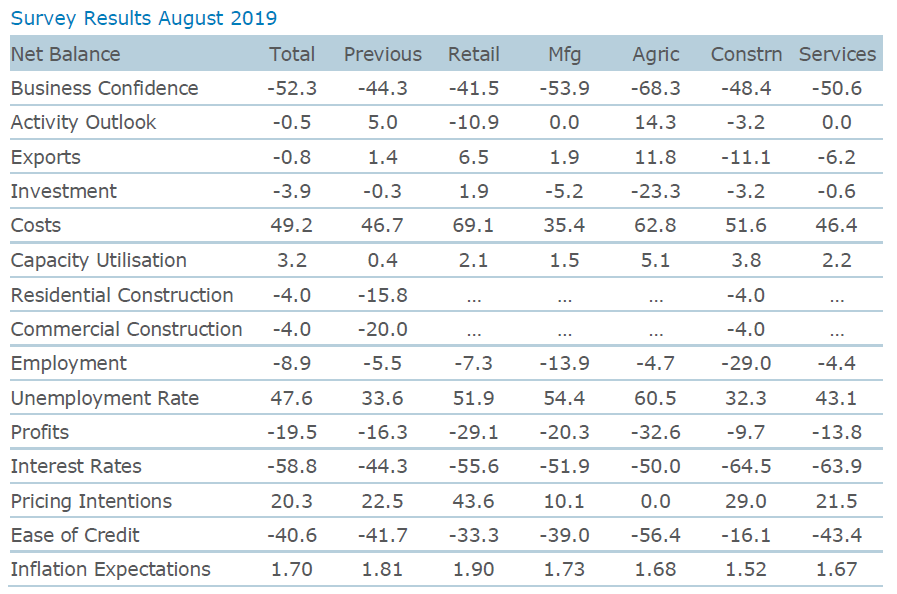
Task: Click the Commercial Construction row label
Action: [x=126, y=329]
